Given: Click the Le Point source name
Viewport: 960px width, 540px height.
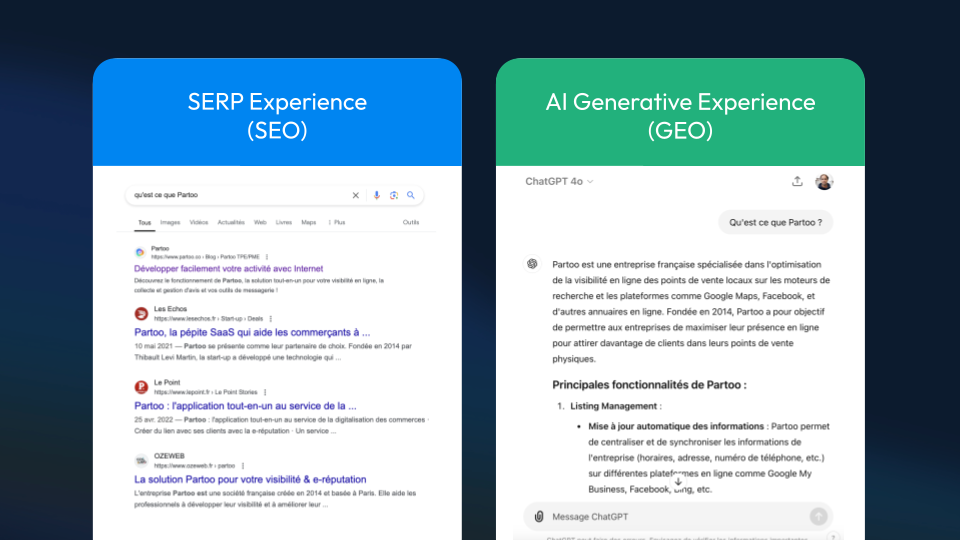Looking at the screenshot, I should (167, 383).
